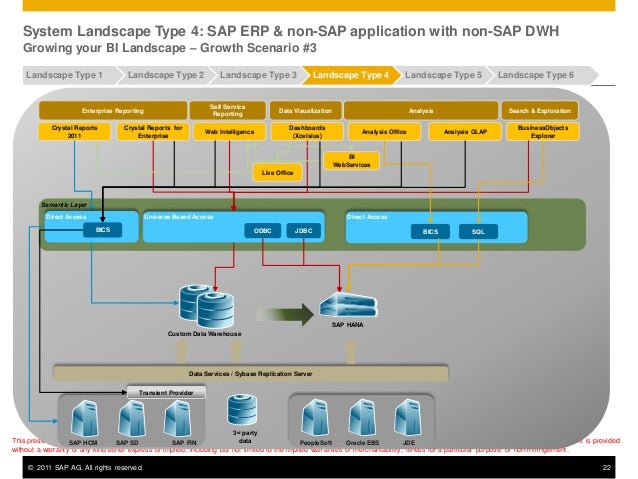Viewport: 638px width, 479px height.
Task: Select the Analysis Office box
Action: point(384,132)
